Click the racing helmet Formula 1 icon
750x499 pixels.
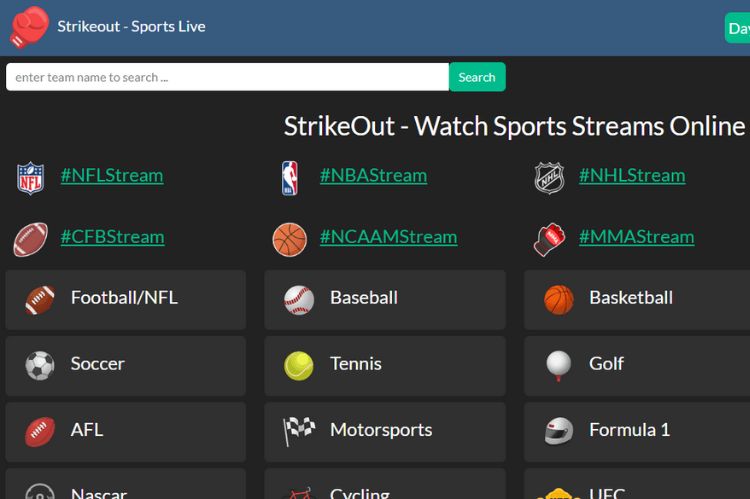pos(559,431)
